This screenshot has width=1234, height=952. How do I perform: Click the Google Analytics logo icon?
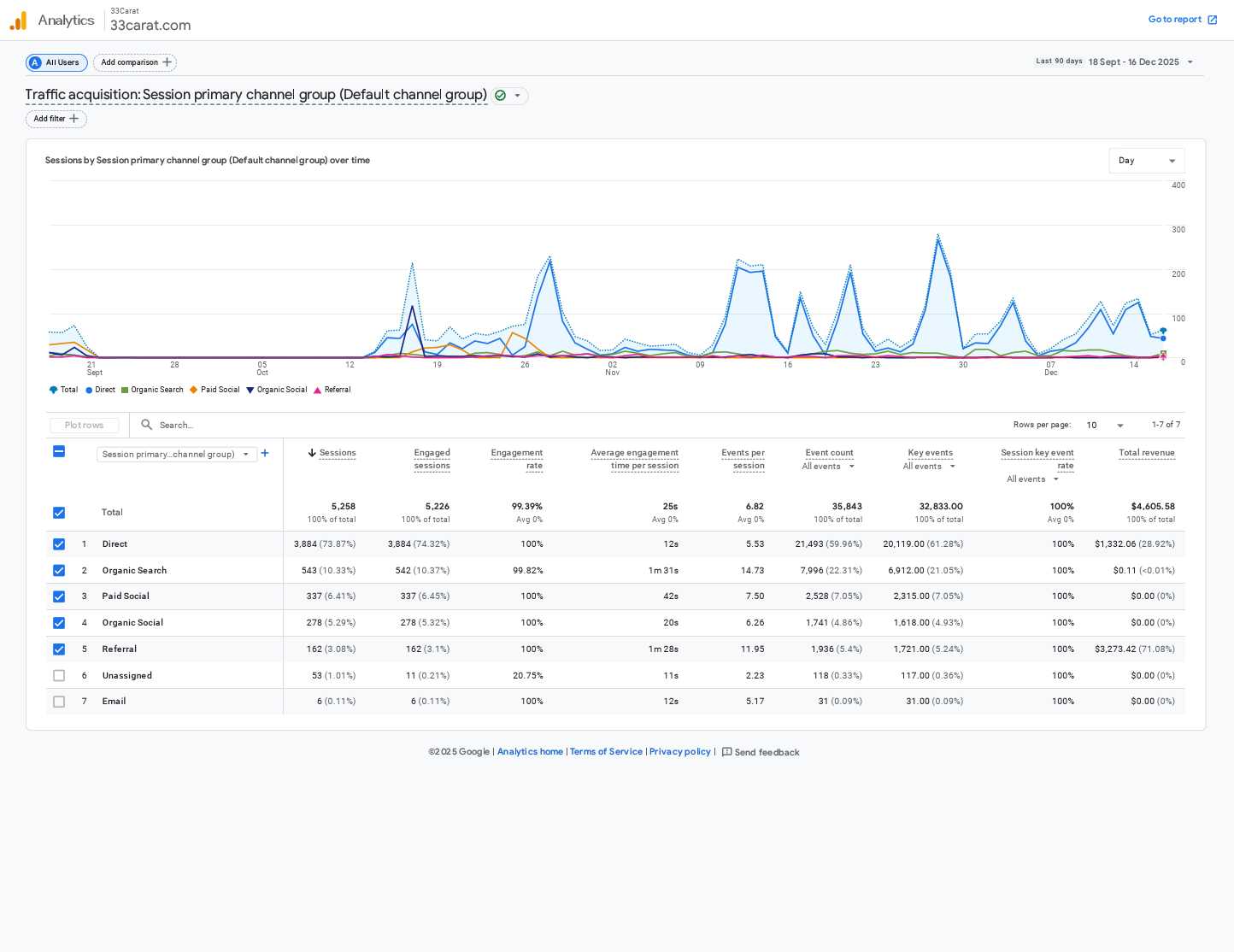click(18, 21)
